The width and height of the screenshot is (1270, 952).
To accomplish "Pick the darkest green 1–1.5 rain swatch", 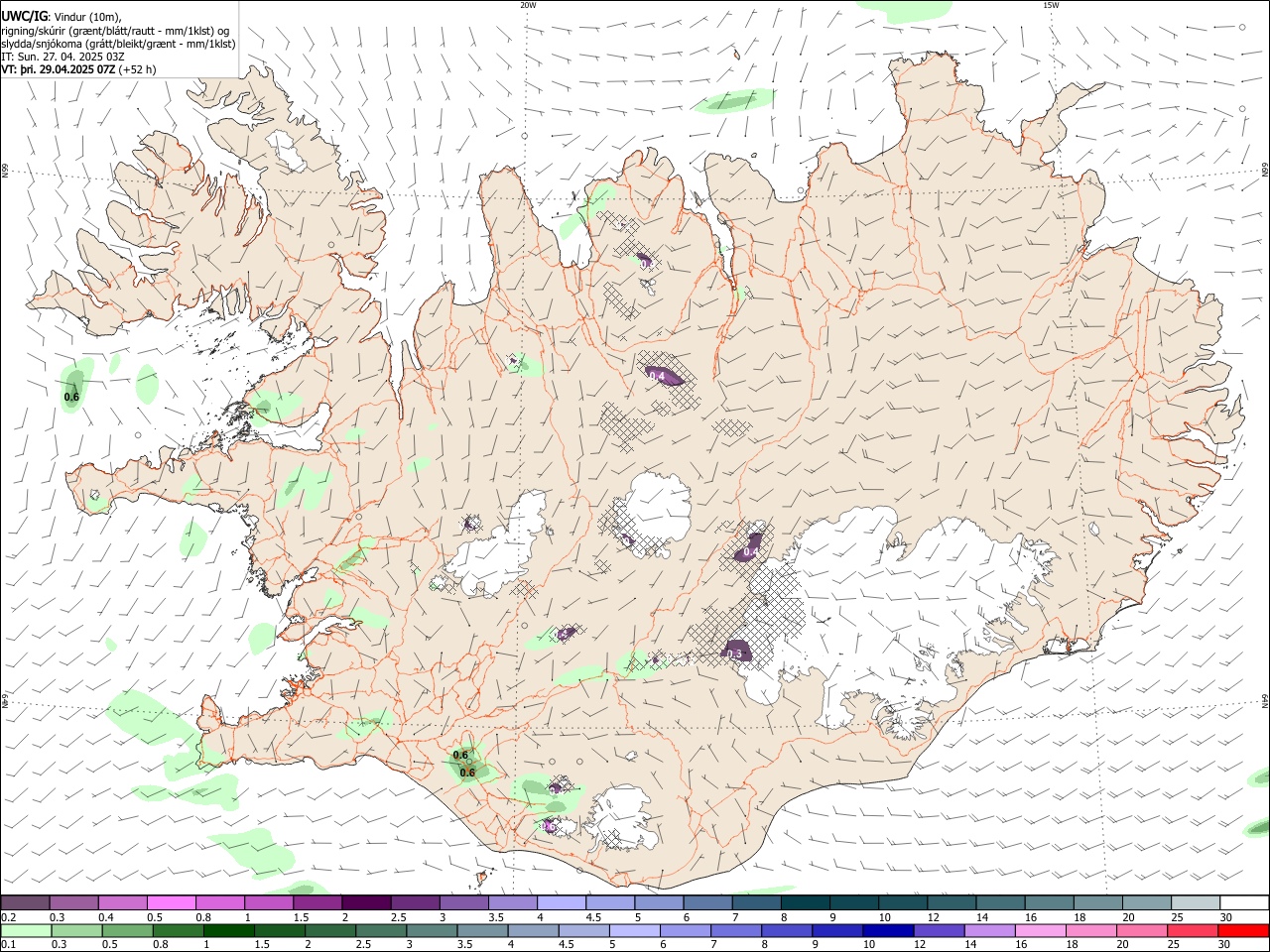I will tap(228, 931).
